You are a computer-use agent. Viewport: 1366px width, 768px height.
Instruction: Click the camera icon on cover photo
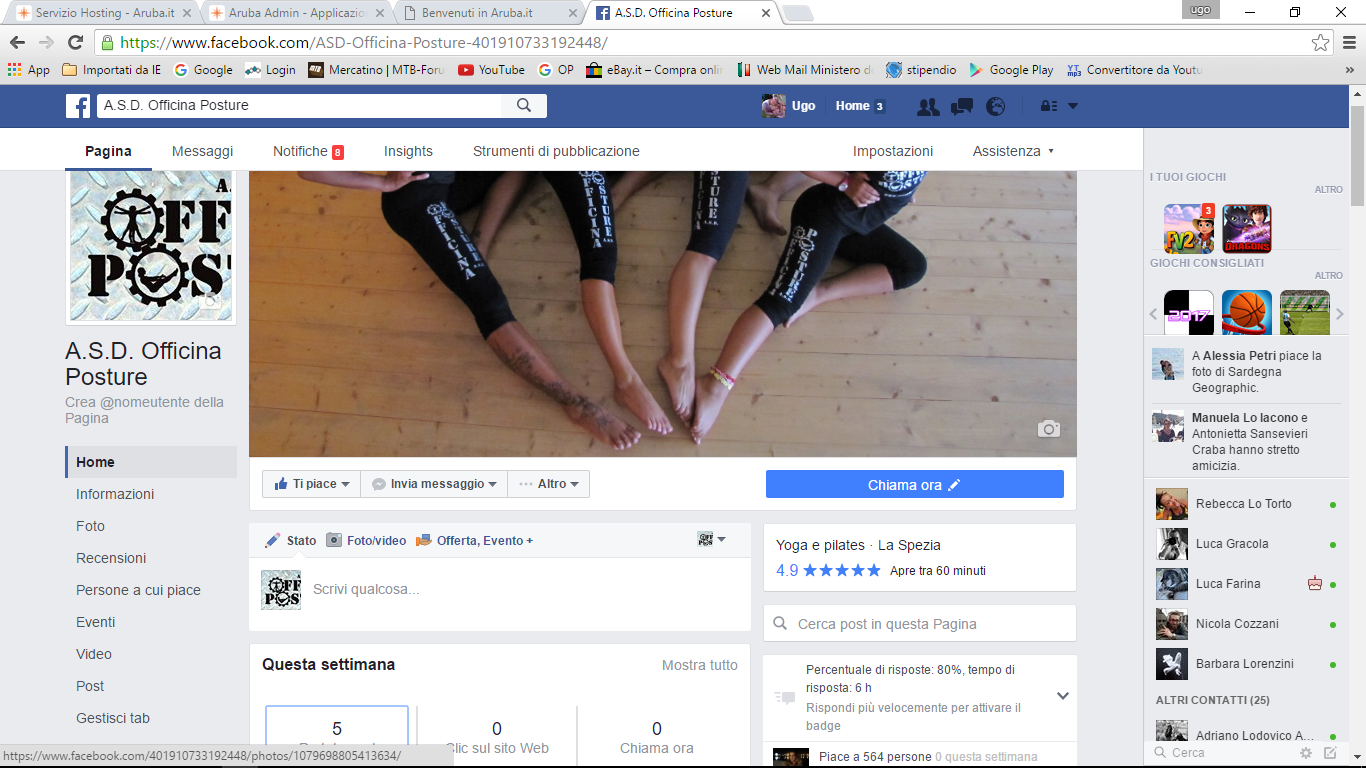pyautogui.click(x=1048, y=429)
